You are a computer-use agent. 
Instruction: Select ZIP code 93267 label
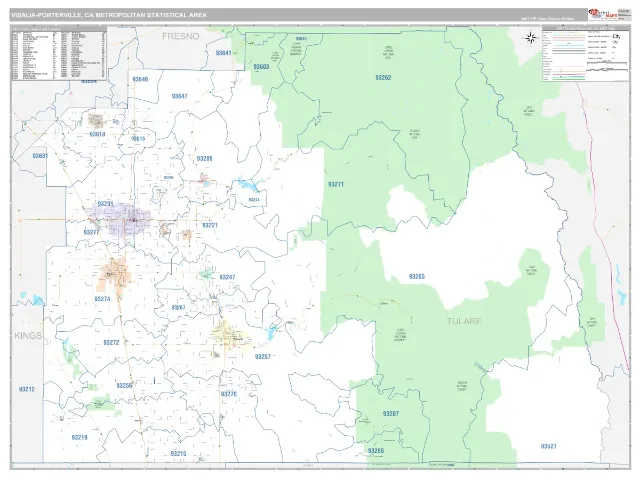tap(178, 307)
